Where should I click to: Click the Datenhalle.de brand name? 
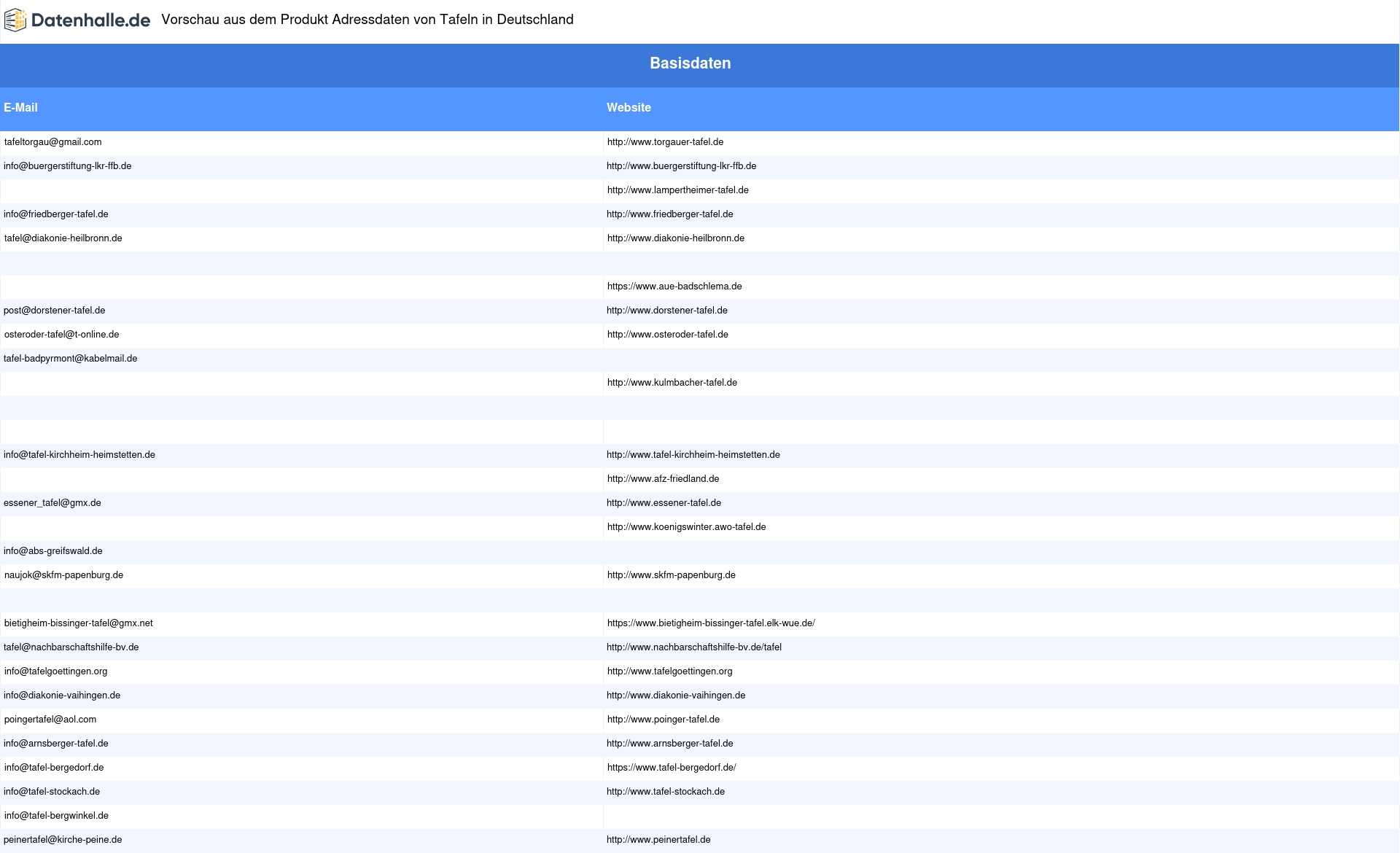[x=90, y=20]
